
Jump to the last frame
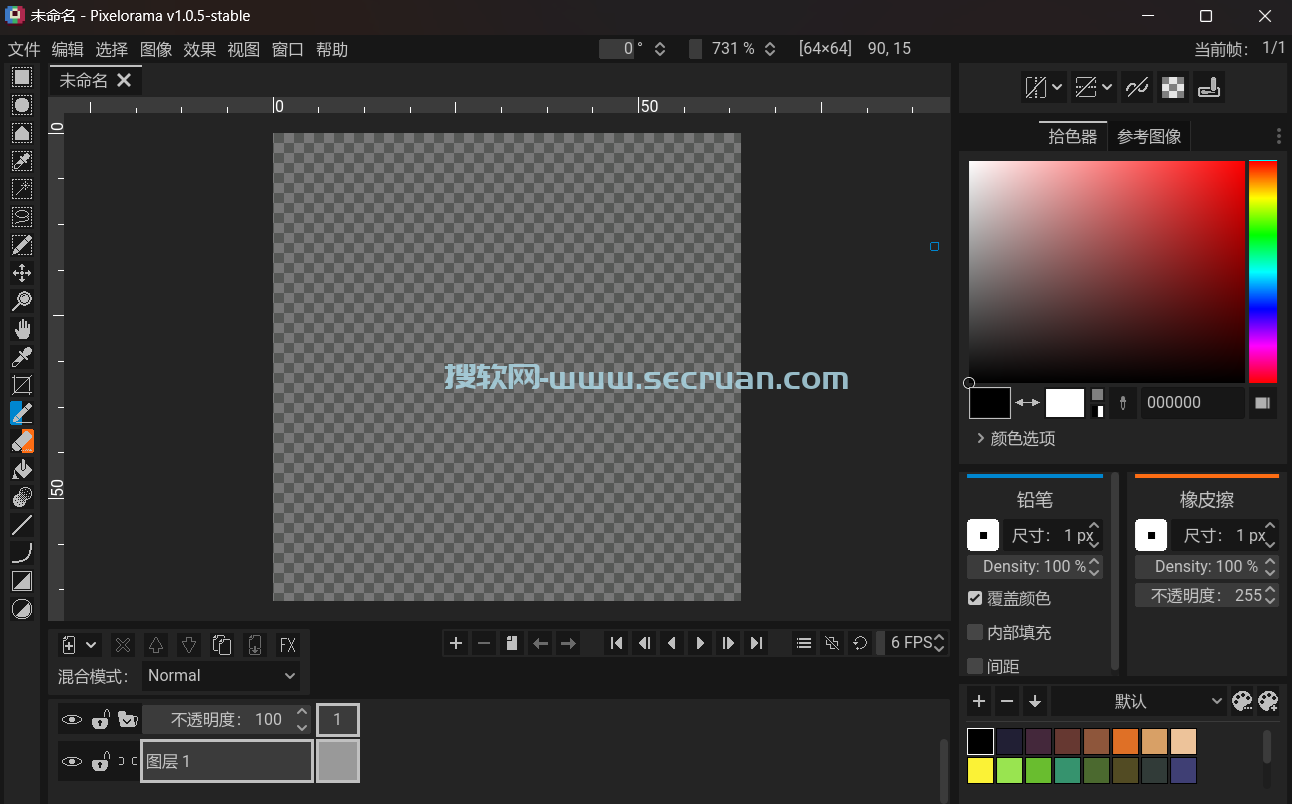[757, 643]
